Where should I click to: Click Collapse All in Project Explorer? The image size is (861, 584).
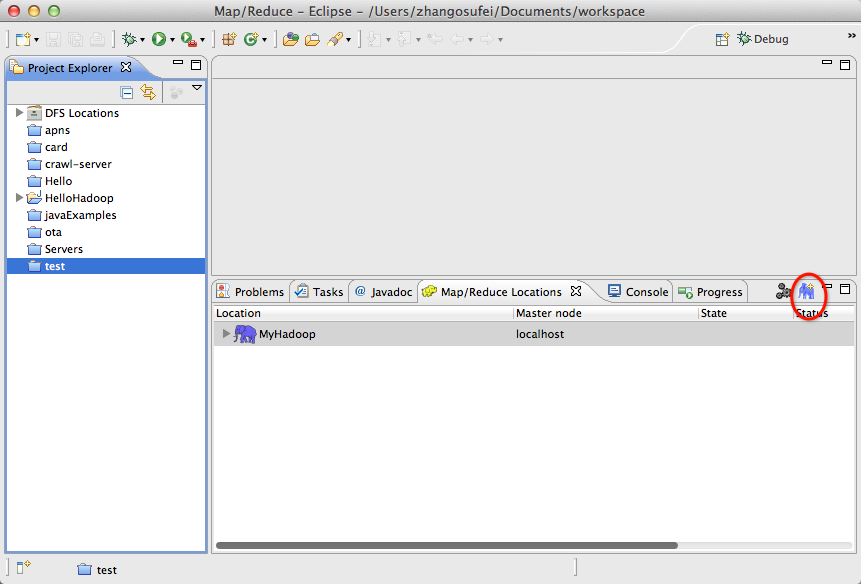pyautogui.click(x=126, y=92)
